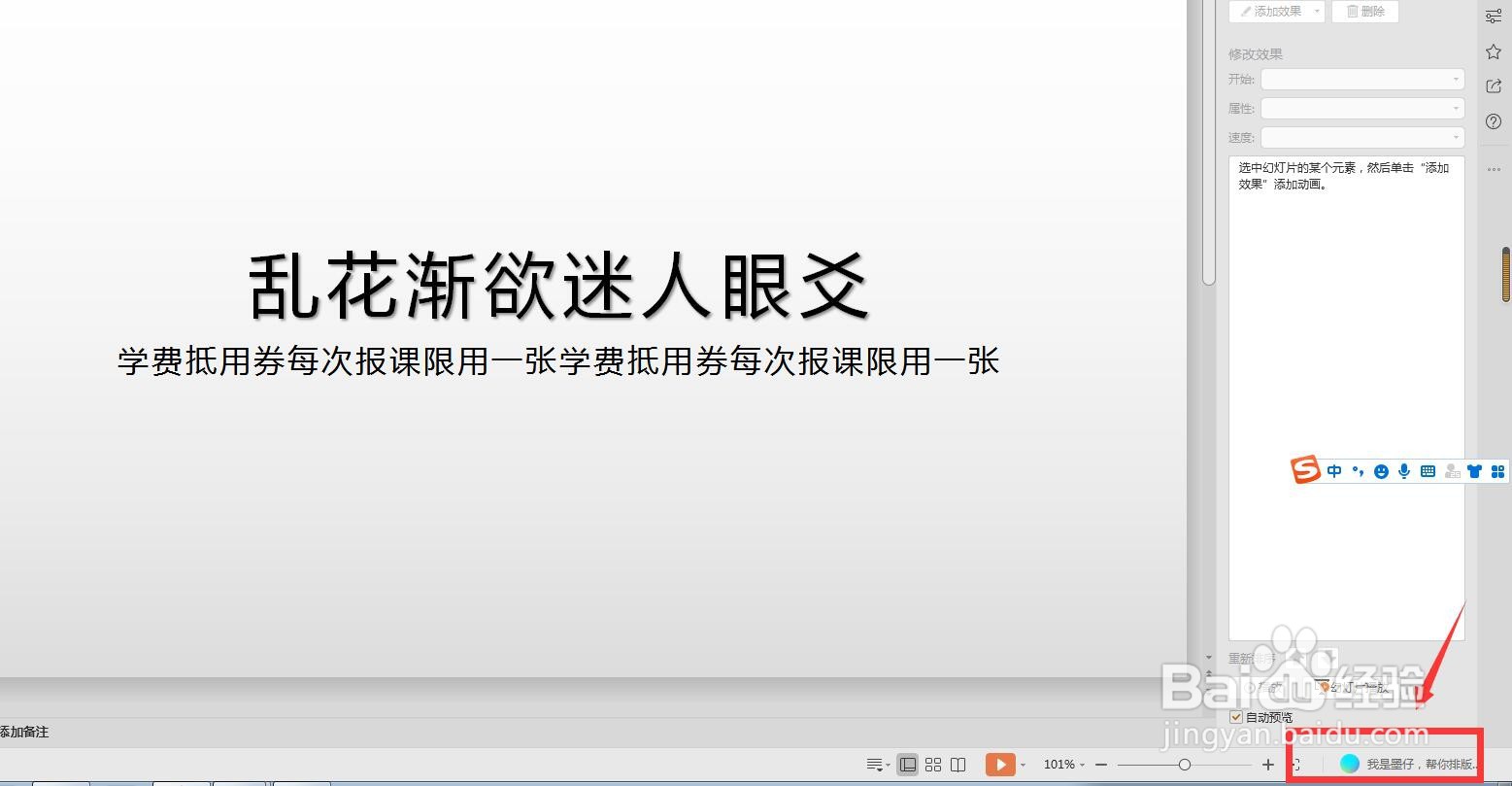The height and width of the screenshot is (786, 1512).
Task: Click the 墨仔 layout assistant button
Action: [1408, 765]
